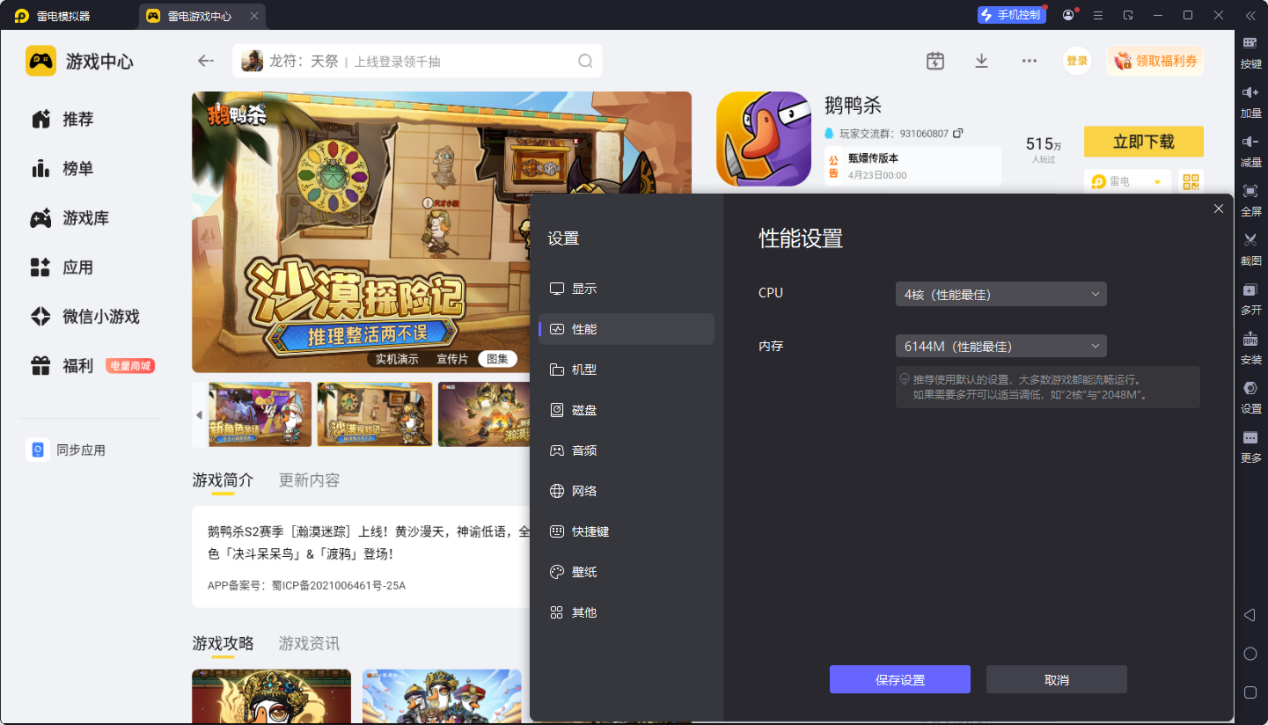Switch to 更新内容 tab
The width and height of the screenshot is (1268, 725).
point(309,480)
